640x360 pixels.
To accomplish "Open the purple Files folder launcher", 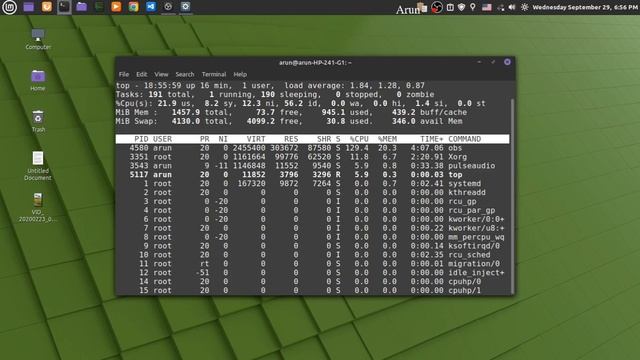I will click(x=82, y=7).
